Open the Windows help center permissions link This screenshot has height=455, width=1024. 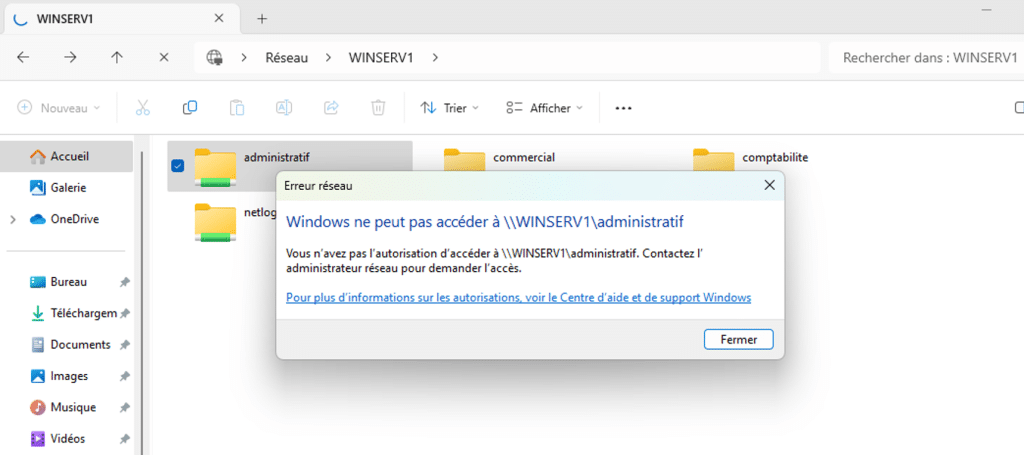click(518, 298)
